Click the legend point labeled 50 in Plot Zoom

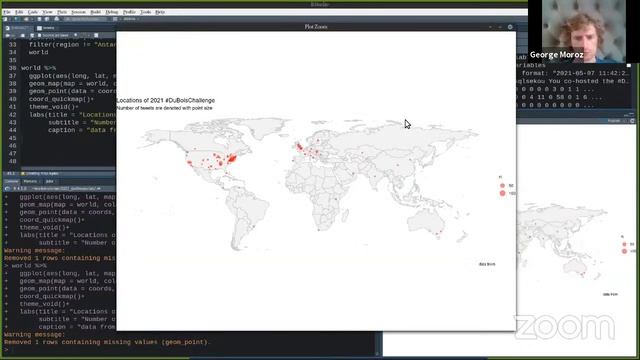coord(502,186)
